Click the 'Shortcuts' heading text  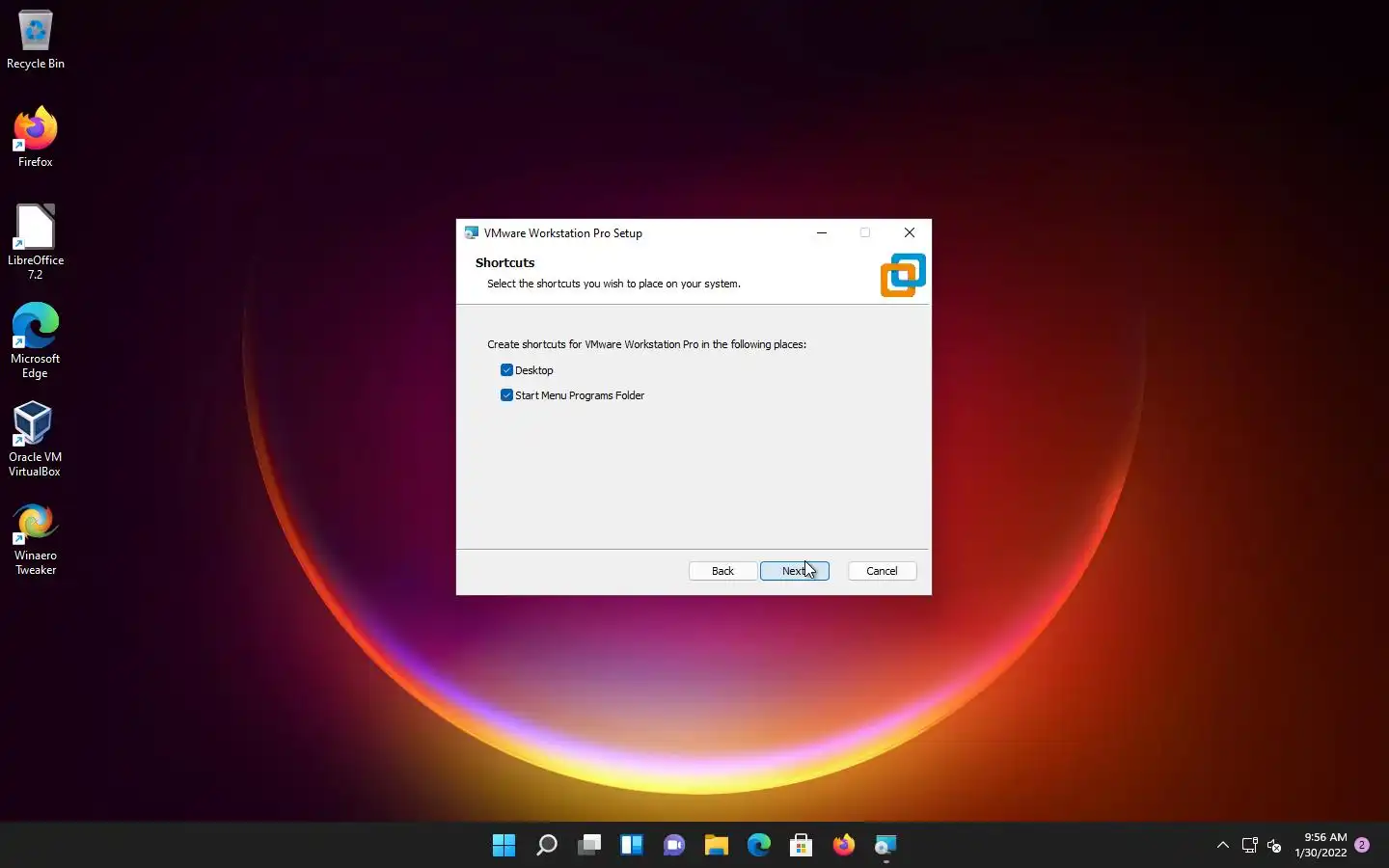(x=504, y=262)
